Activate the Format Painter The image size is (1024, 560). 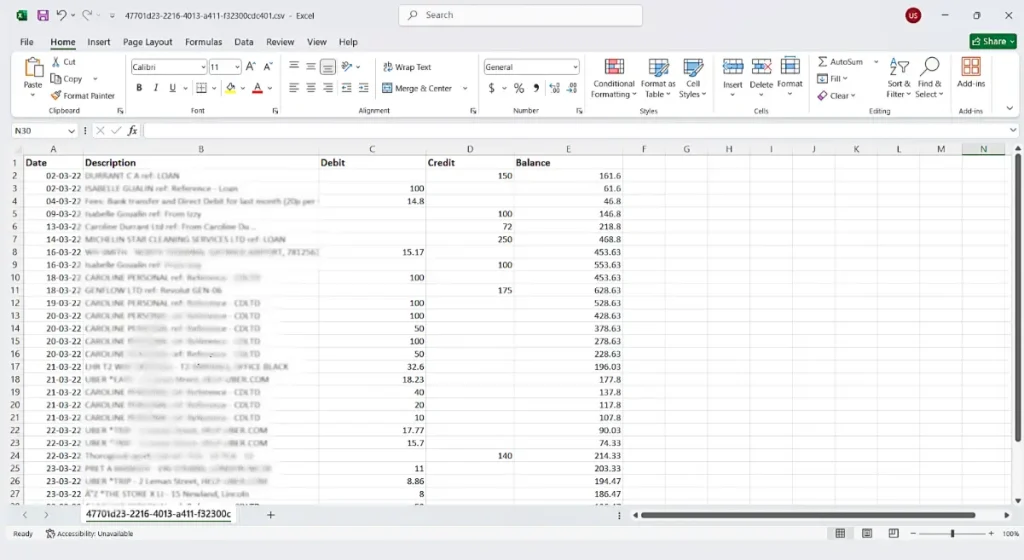tap(82, 95)
